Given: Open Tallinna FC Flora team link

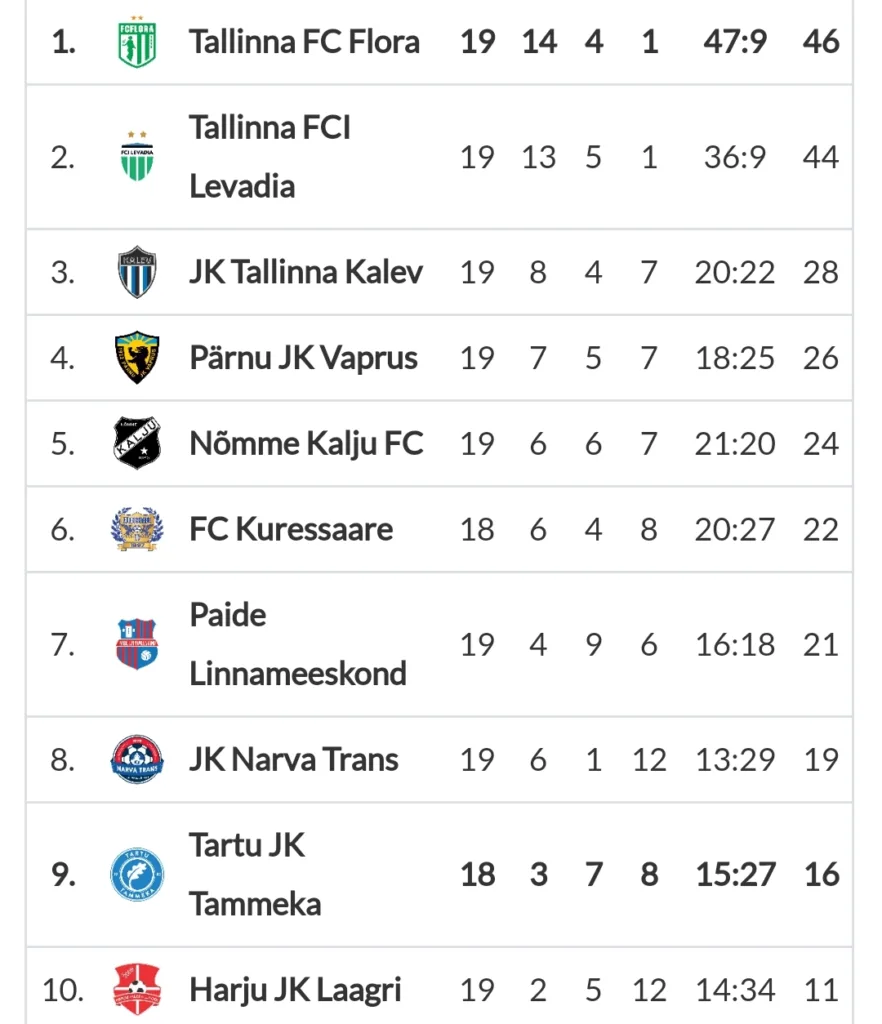Looking at the screenshot, I should pyautogui.click(x=304, y=42).
